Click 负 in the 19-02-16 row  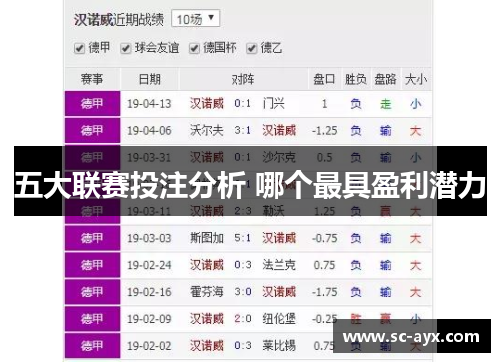tap(355, 292)
